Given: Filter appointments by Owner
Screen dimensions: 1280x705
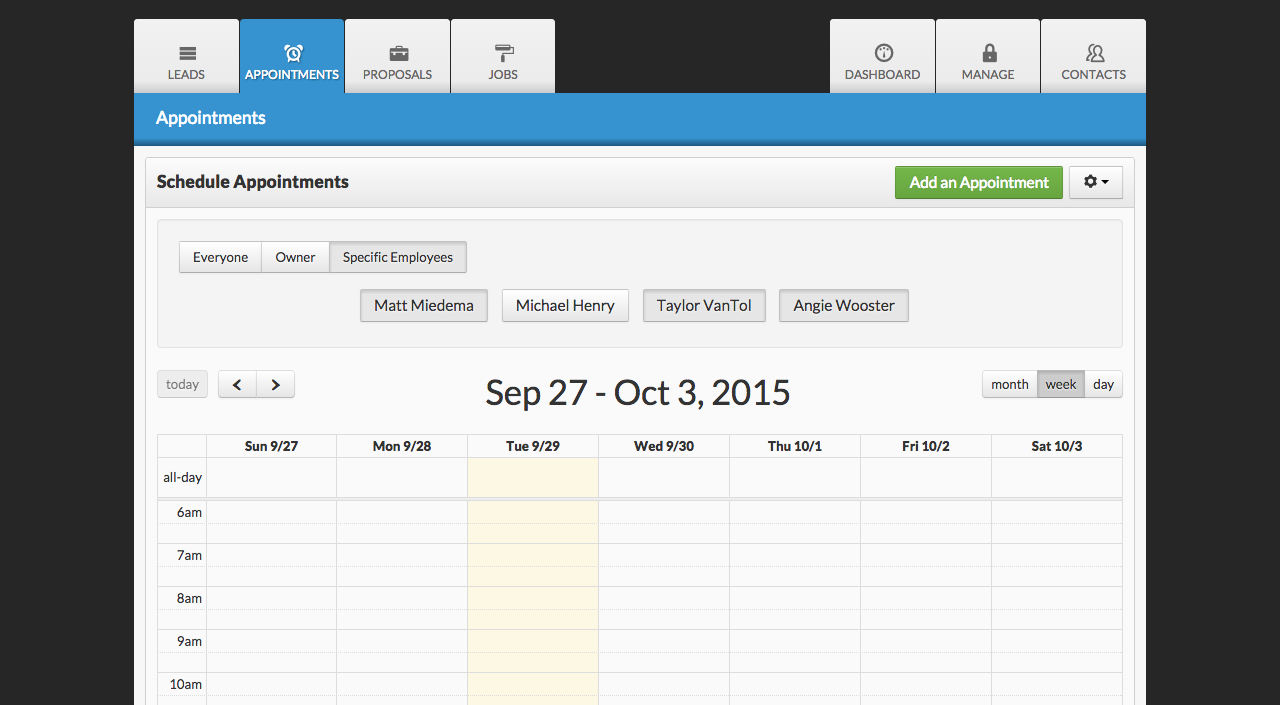Looking at the screenshot, I should [296, 257].
